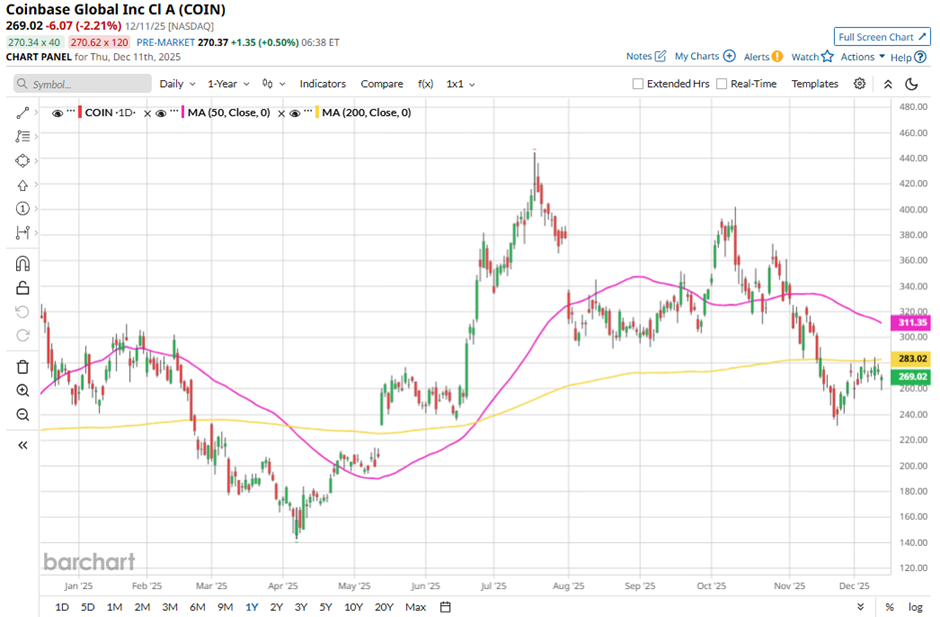Screen dimensions: 940x617
Task: Open the Indicators menu
Action: 322,84
